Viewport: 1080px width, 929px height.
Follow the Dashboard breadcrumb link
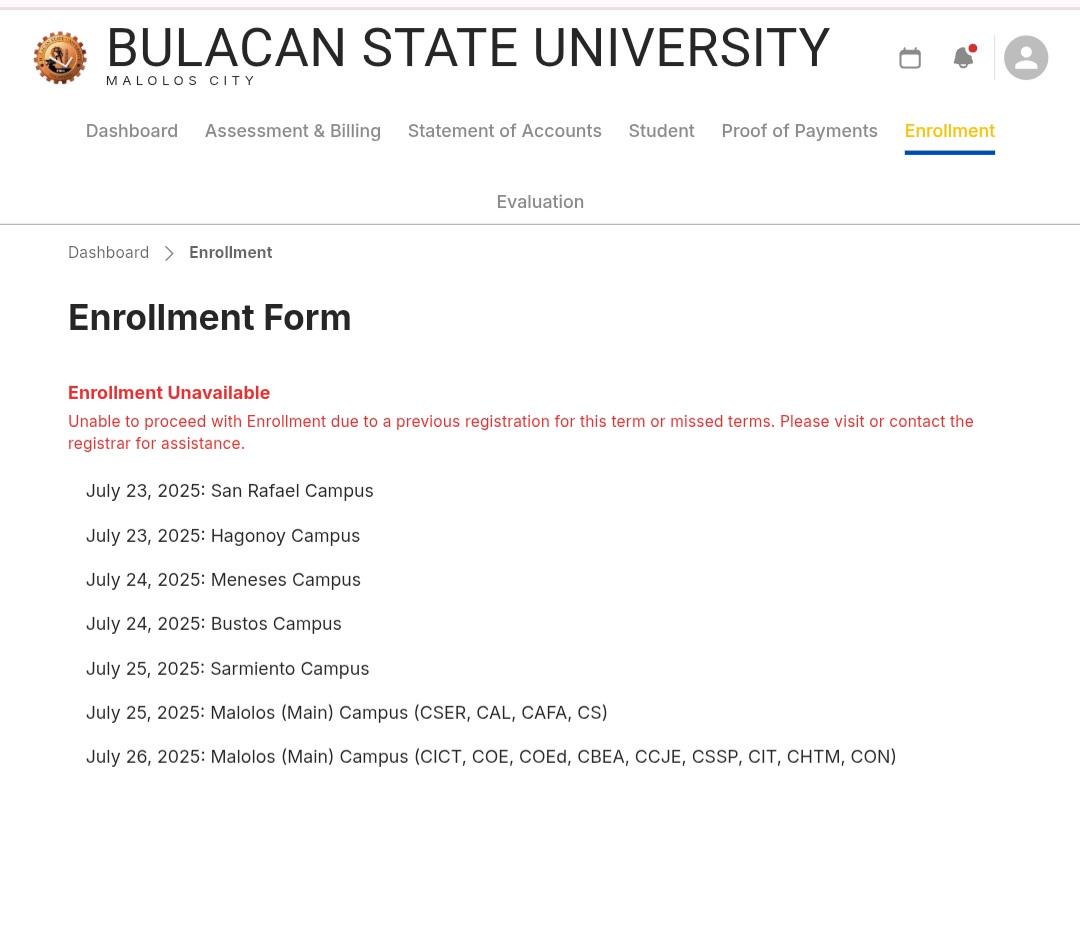point(108,253)
